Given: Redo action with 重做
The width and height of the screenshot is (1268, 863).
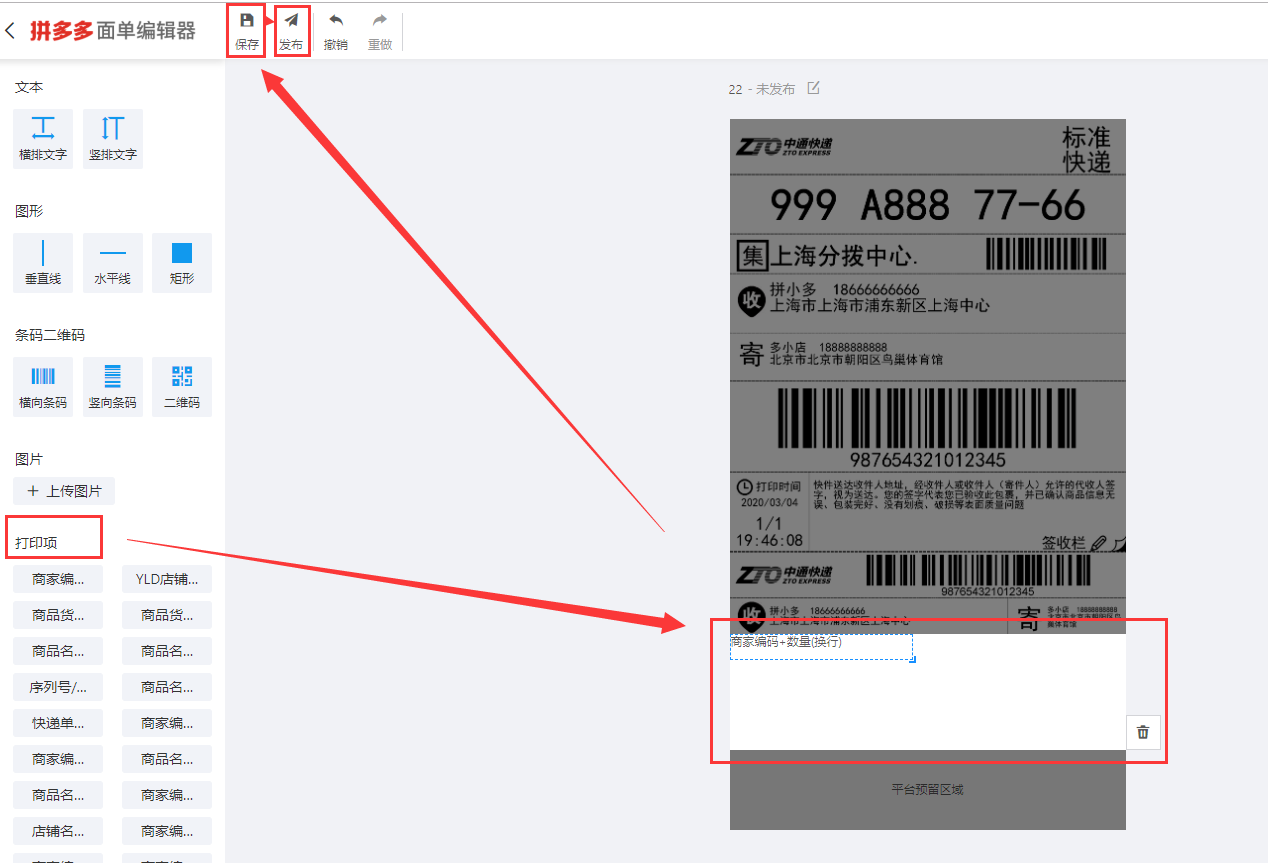Looking at the screenshot, I should tap(380, 32).
